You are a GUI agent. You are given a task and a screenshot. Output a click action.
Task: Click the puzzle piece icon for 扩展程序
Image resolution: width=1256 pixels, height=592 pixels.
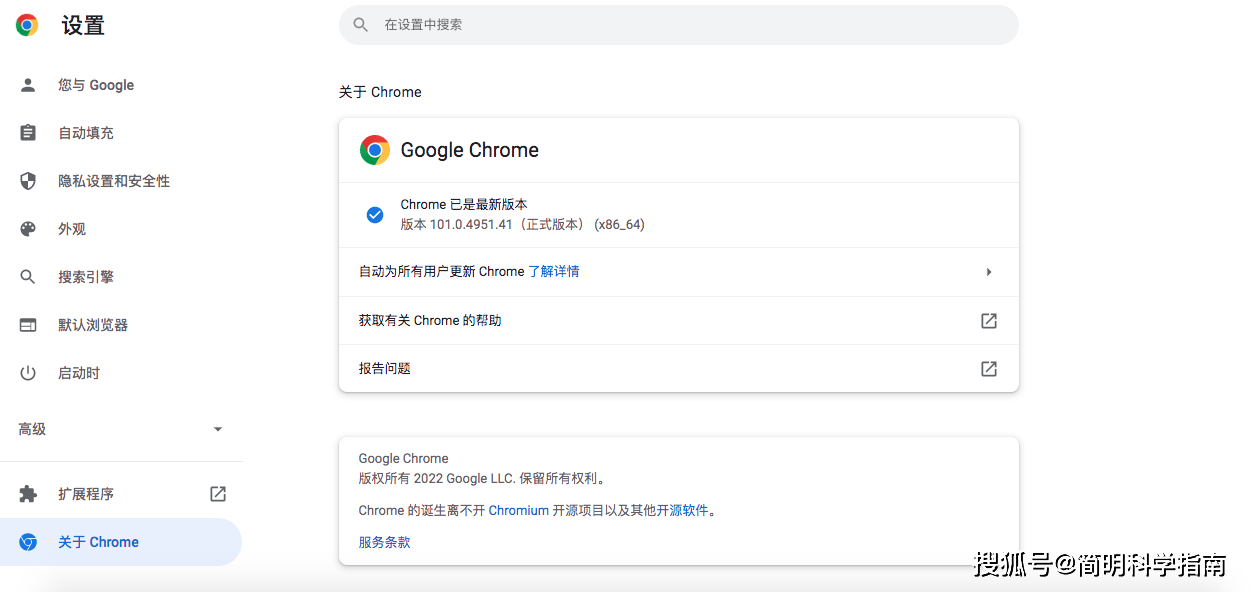pos(28,494)
